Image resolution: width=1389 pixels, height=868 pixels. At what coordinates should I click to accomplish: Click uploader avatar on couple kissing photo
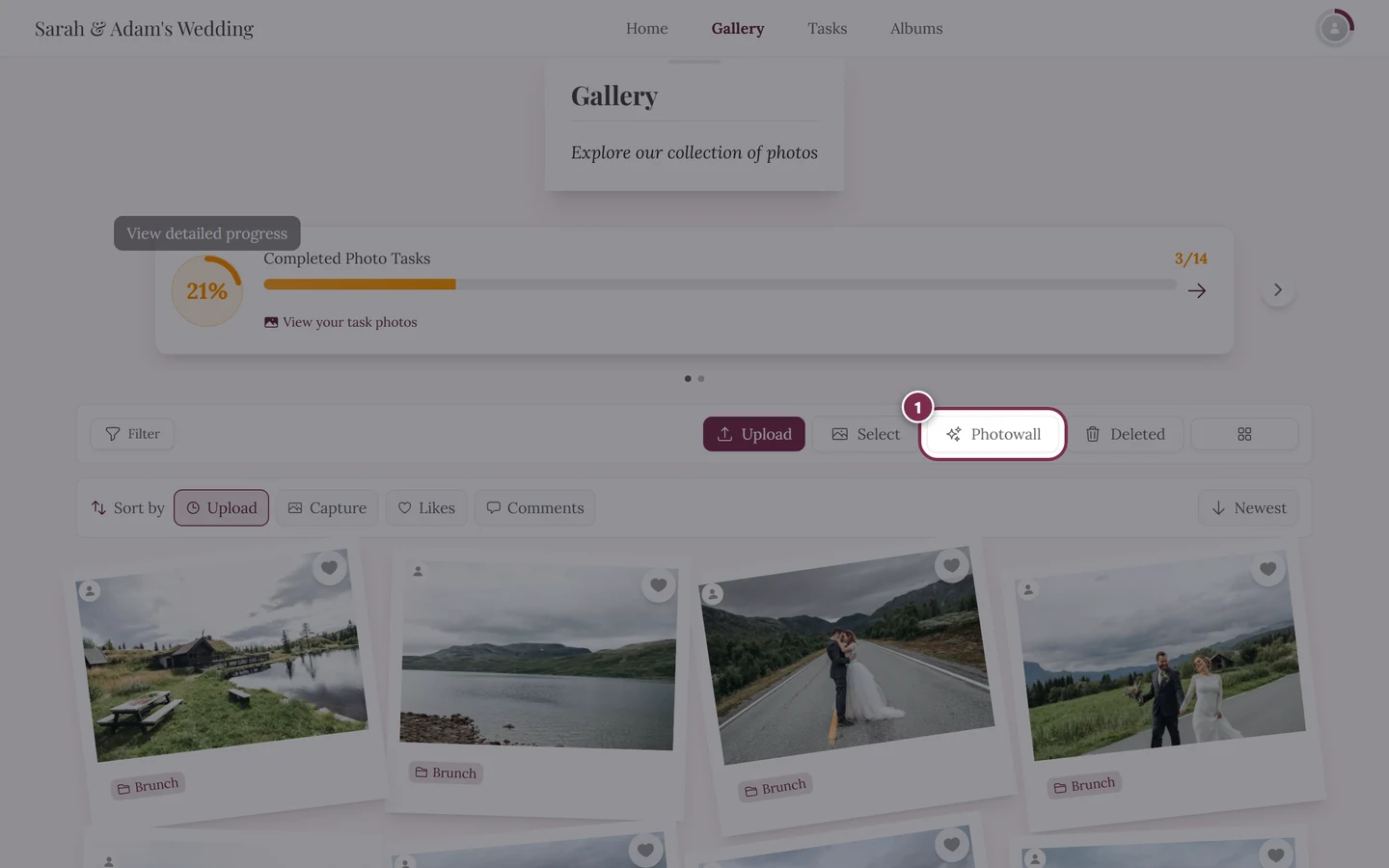click(712, 594)
